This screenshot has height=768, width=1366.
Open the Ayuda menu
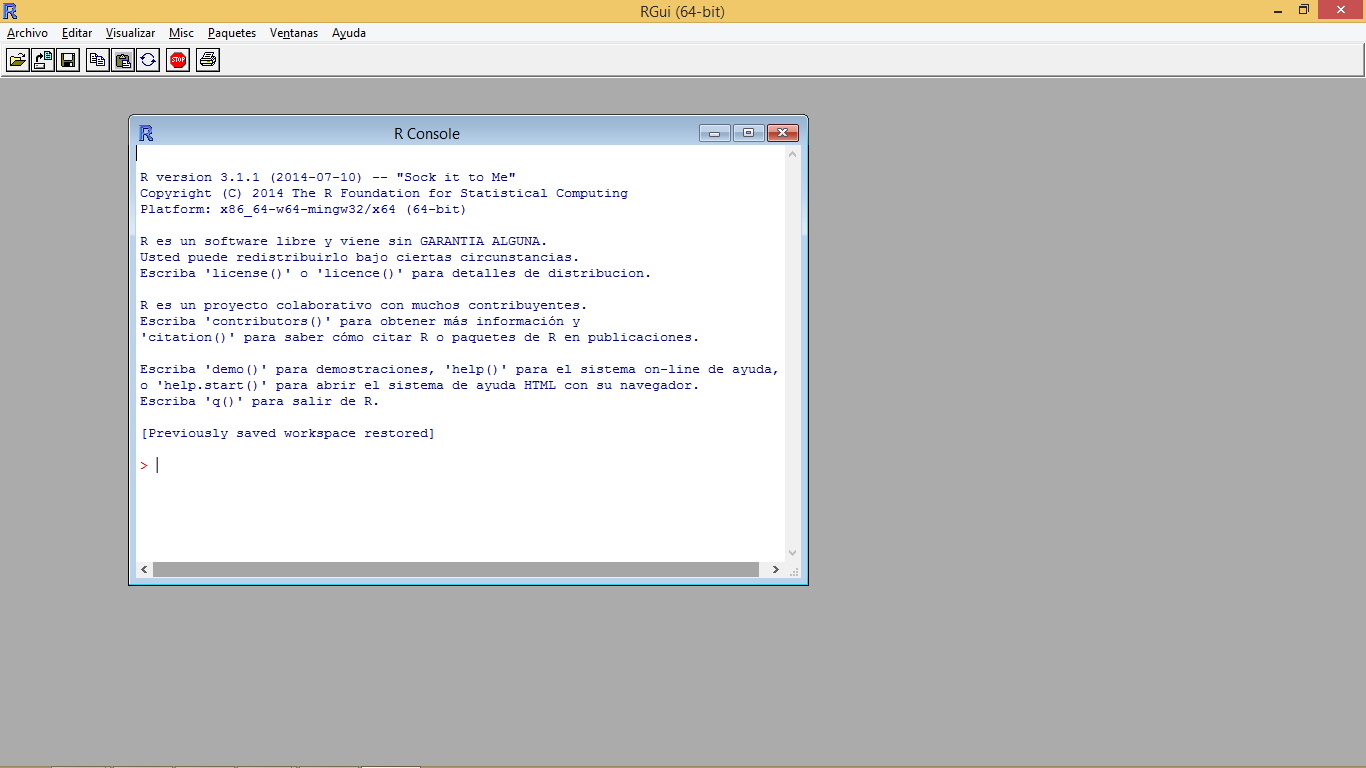(x=349, y=33)
